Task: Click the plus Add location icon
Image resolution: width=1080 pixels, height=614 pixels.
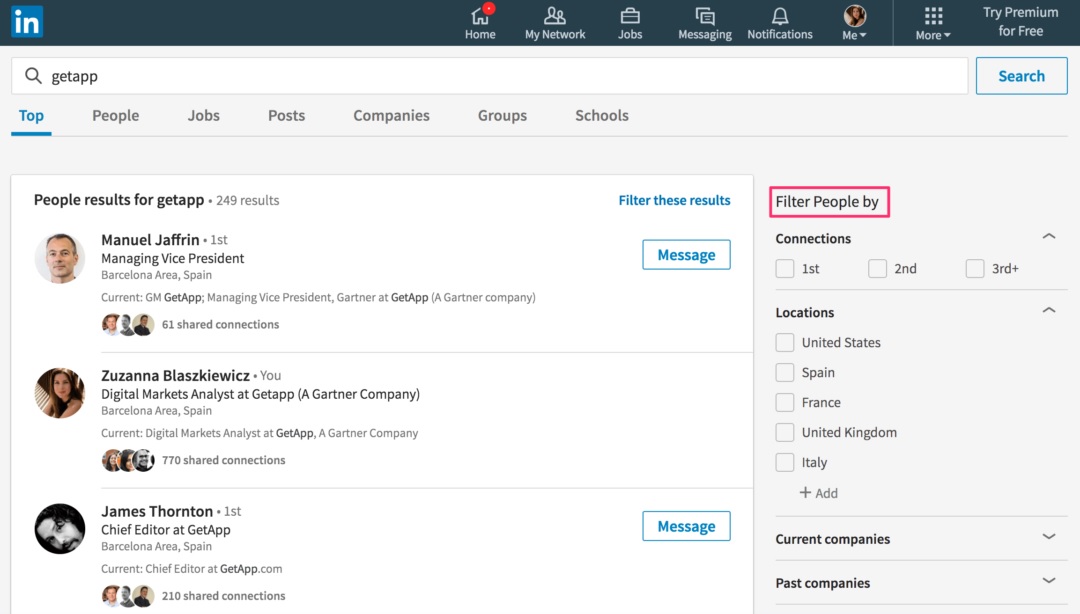Action: pos(804,492)
